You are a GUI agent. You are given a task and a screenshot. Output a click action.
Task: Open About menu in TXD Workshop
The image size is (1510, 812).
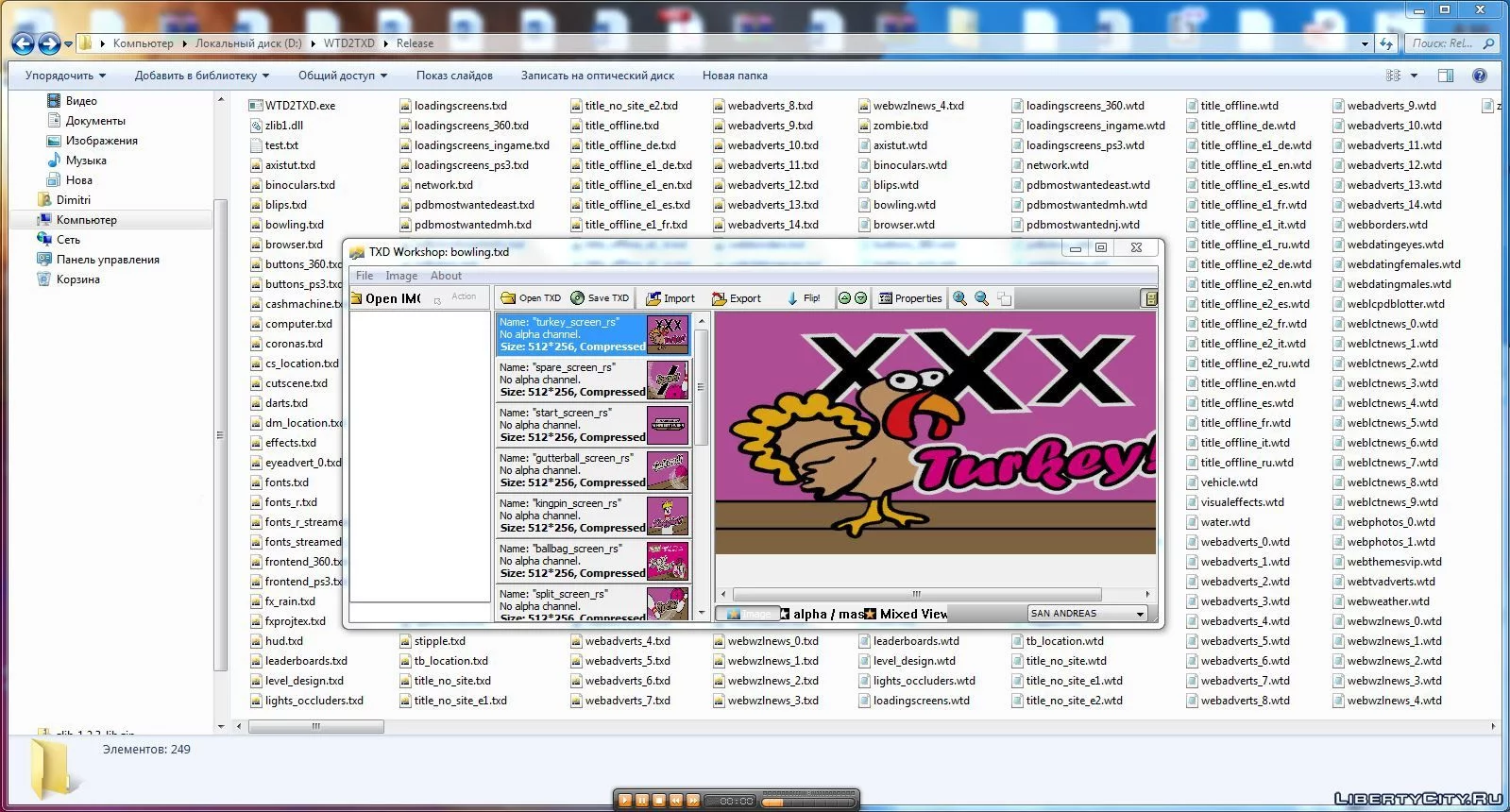click(x=446, y=276)
